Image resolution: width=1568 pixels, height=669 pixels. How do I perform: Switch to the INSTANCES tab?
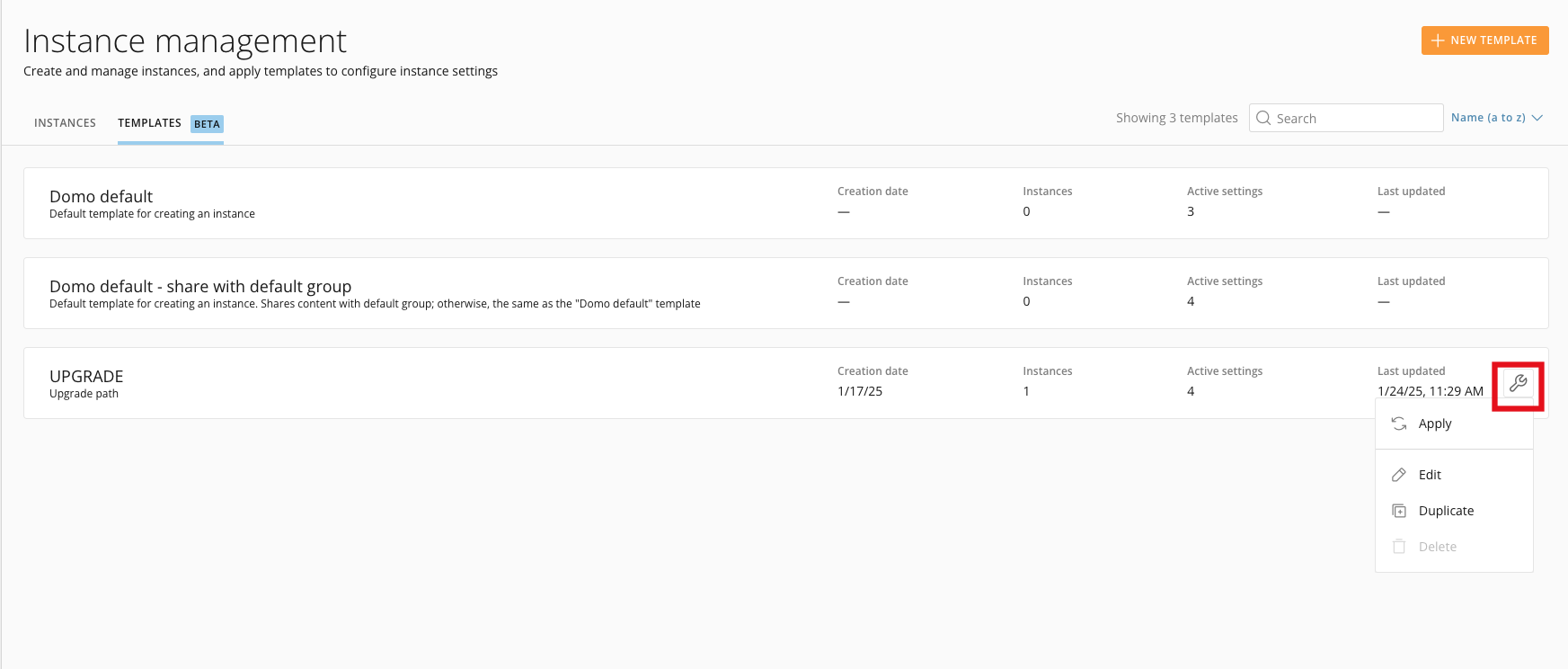click(65, 123)
